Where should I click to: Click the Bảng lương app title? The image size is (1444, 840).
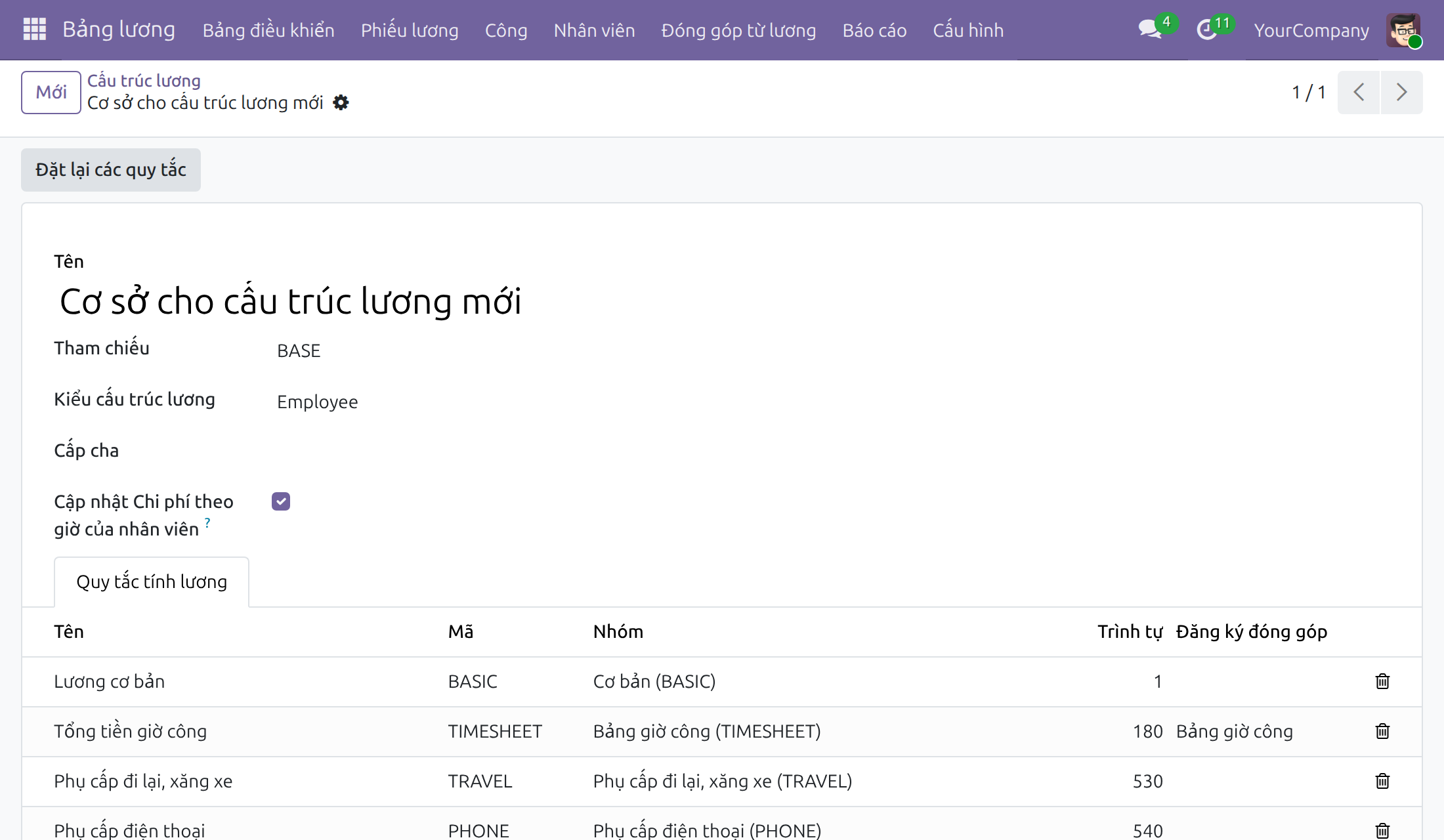119,30
